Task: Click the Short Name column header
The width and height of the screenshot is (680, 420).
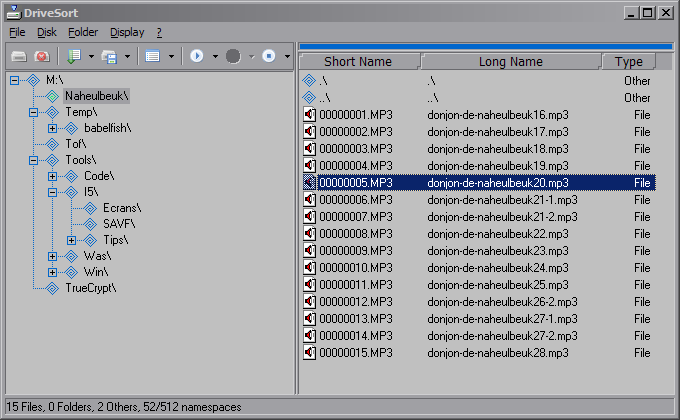Action: pos(358,62)
